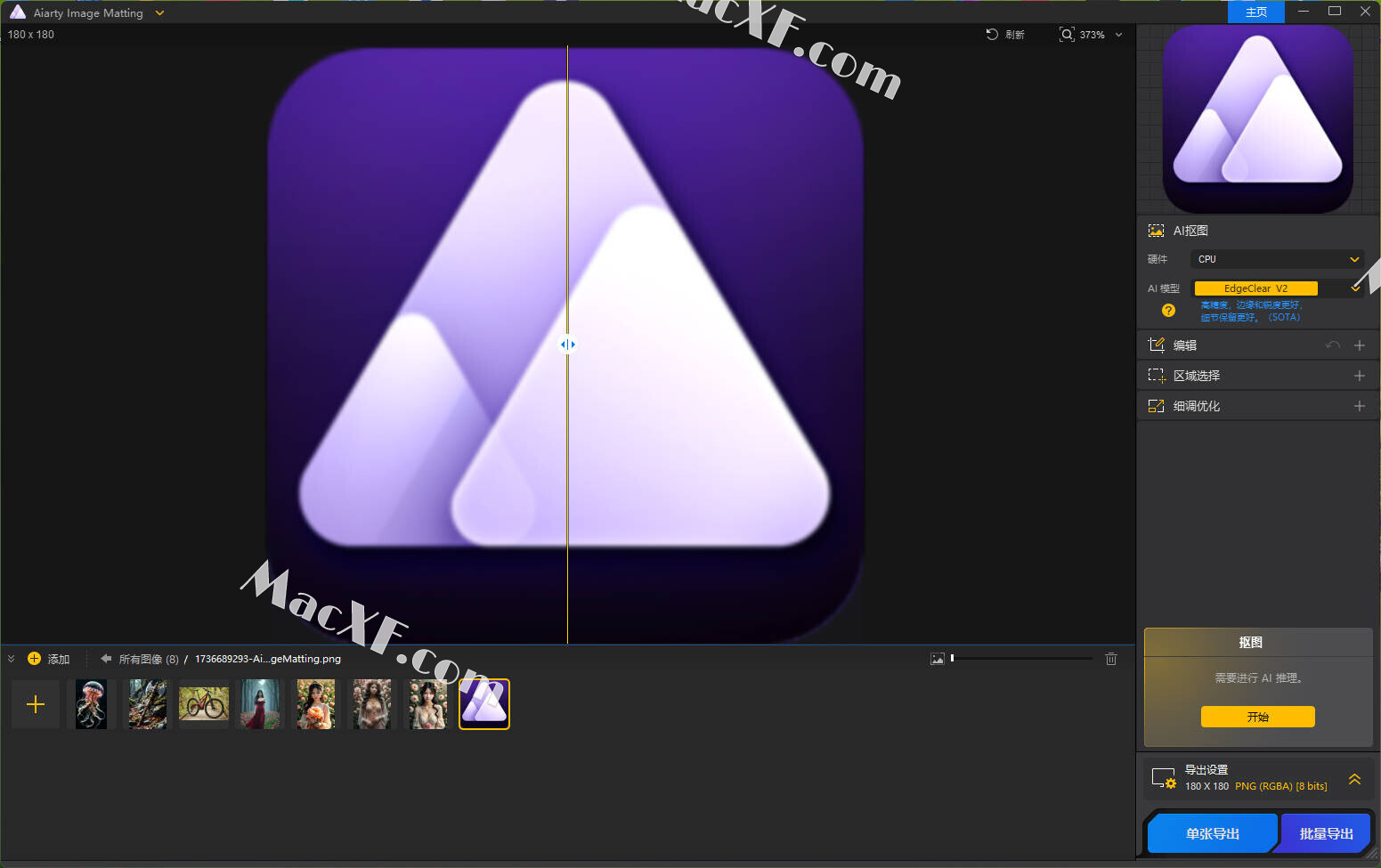Image resolution: width=1381 pixels, height=868 pixels.
Task: Click the 开始 start button
Action: pyautogui.click(x=1257, y=717)
